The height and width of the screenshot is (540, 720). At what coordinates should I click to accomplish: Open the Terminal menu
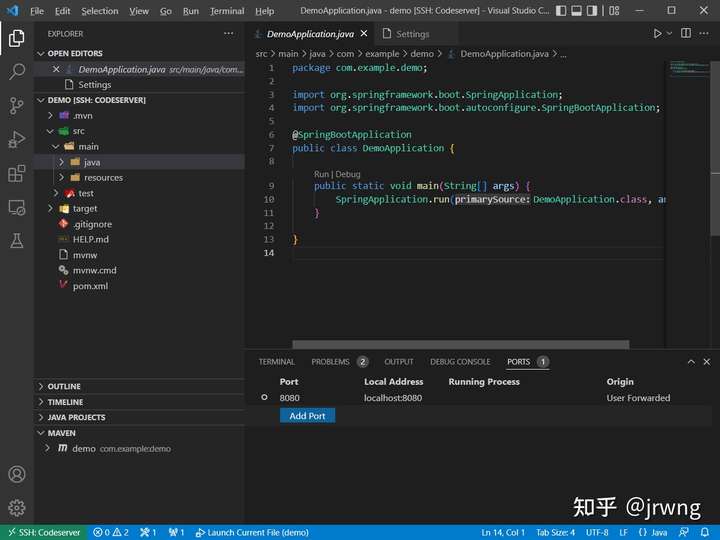(227, 11)
